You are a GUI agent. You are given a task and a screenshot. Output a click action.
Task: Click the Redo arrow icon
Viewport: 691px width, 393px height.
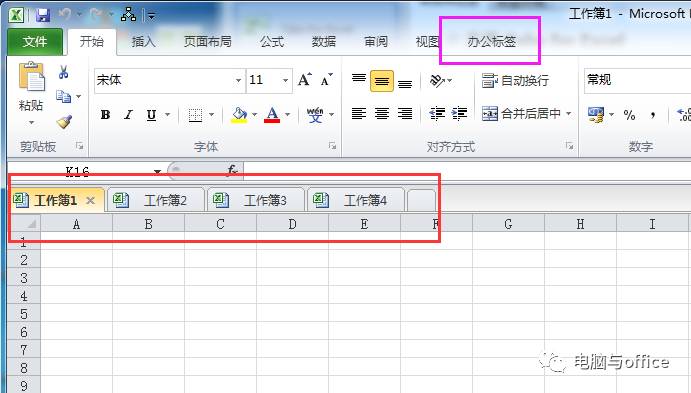click(x=96, y=15)
